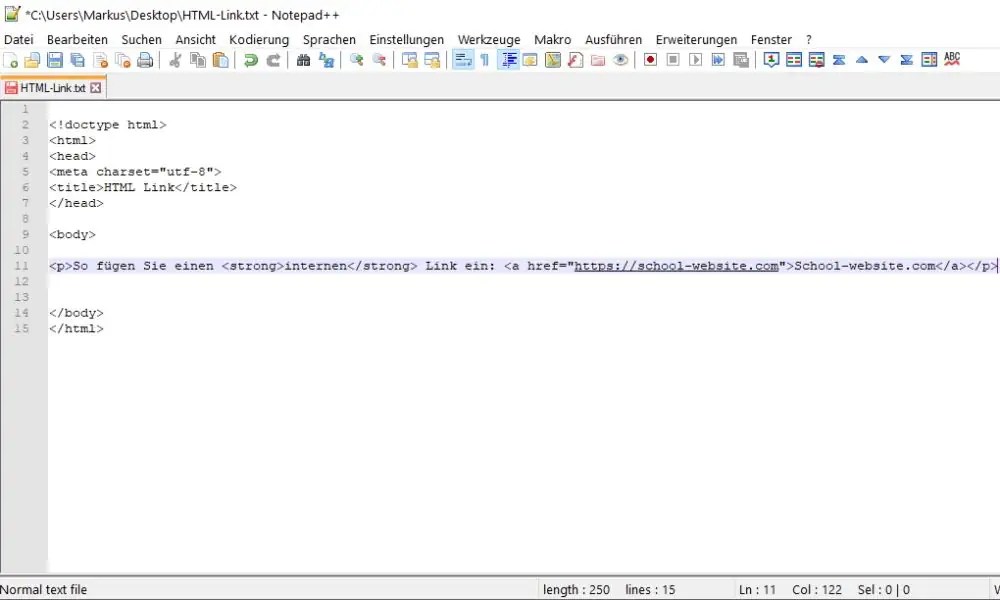Click the stop macro recording square
Screen dimensions: 1000x600
pos(673,60)
